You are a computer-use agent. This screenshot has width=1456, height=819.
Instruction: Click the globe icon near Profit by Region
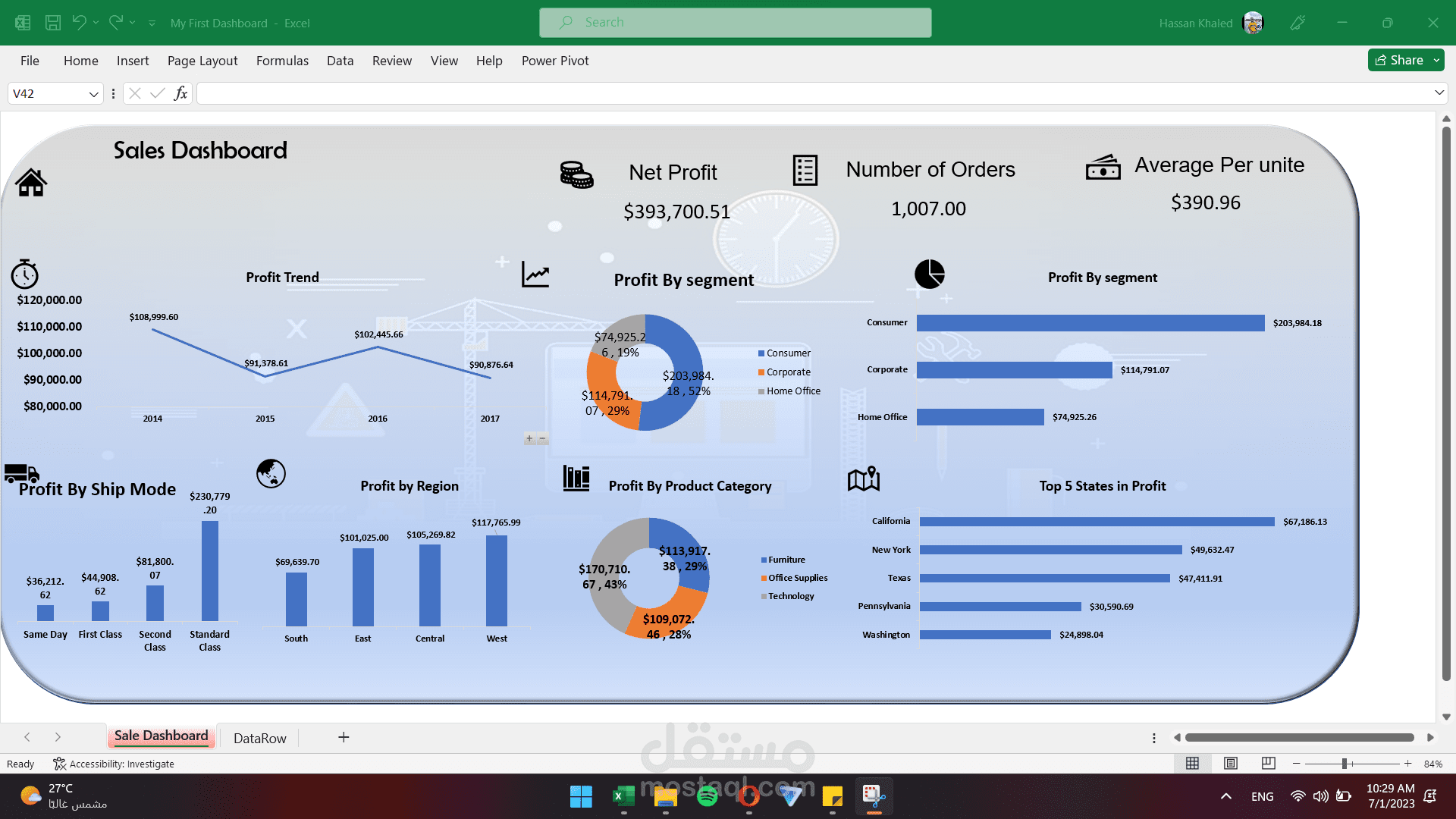click(x=271, y=474)
